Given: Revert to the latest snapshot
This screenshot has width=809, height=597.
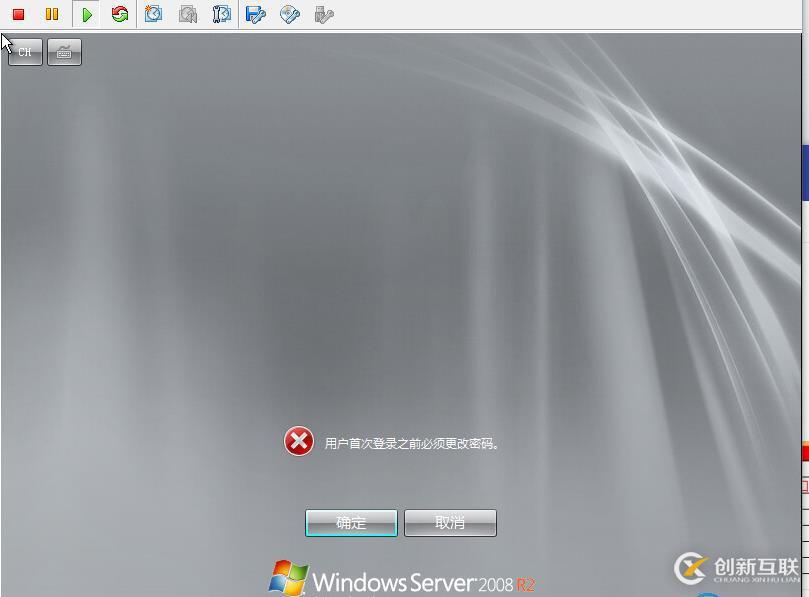Looking at the screenshot, I should point(187,14).
